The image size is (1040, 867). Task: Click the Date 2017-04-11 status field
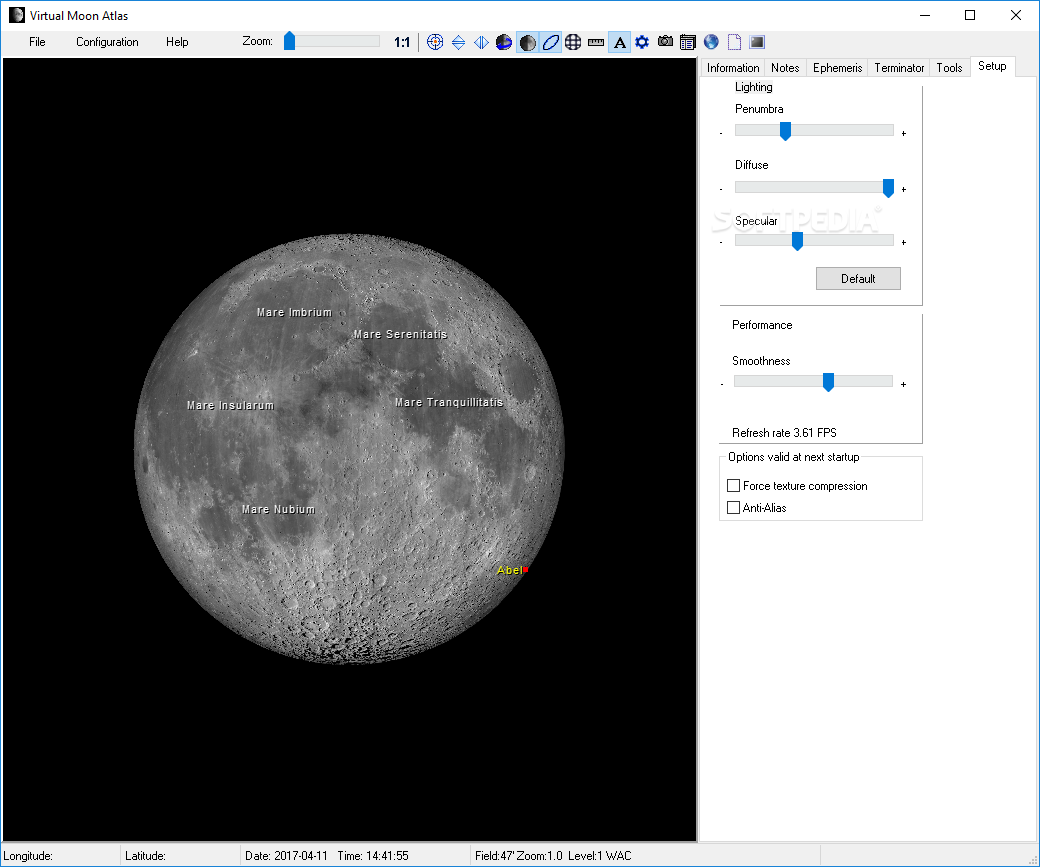286,856
